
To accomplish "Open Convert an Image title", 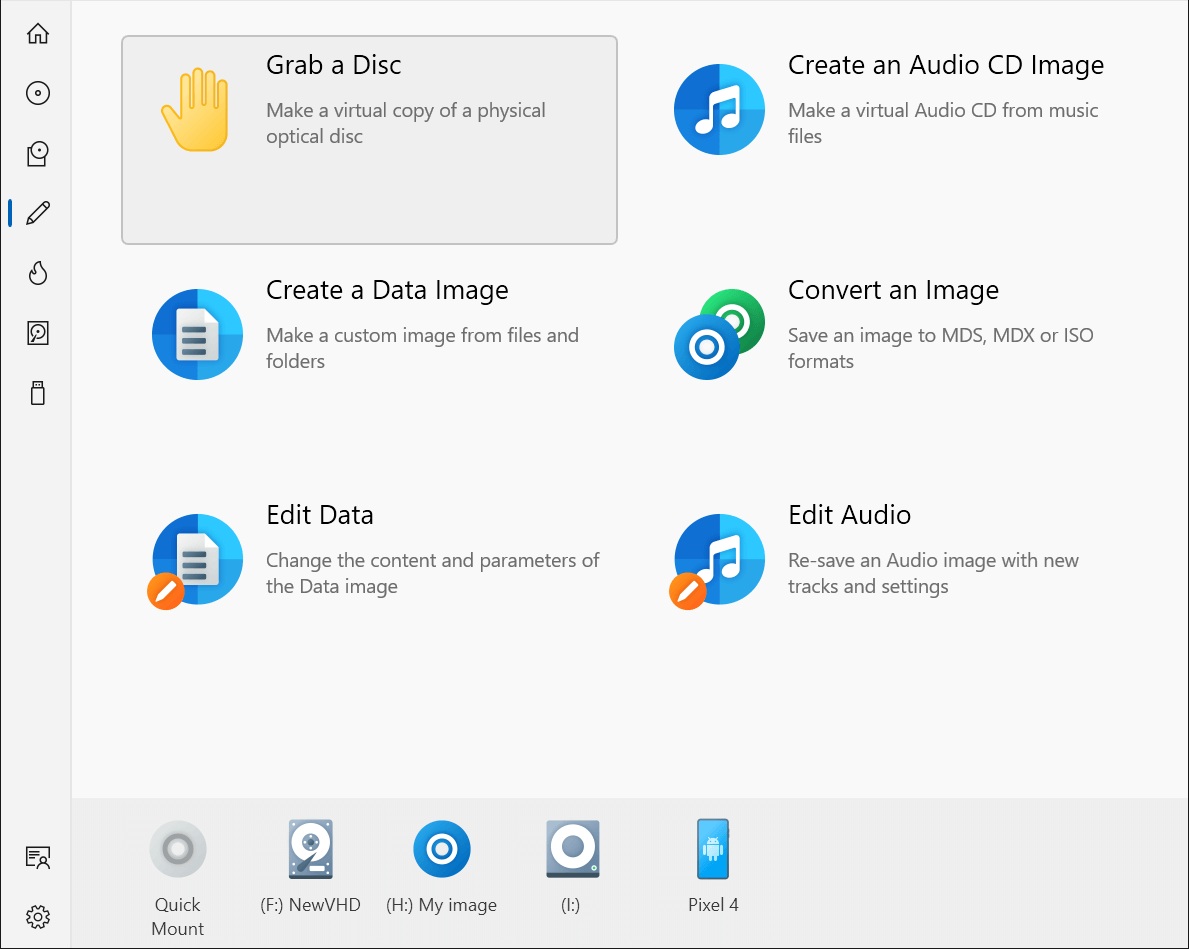I will (x=893, y=291).
